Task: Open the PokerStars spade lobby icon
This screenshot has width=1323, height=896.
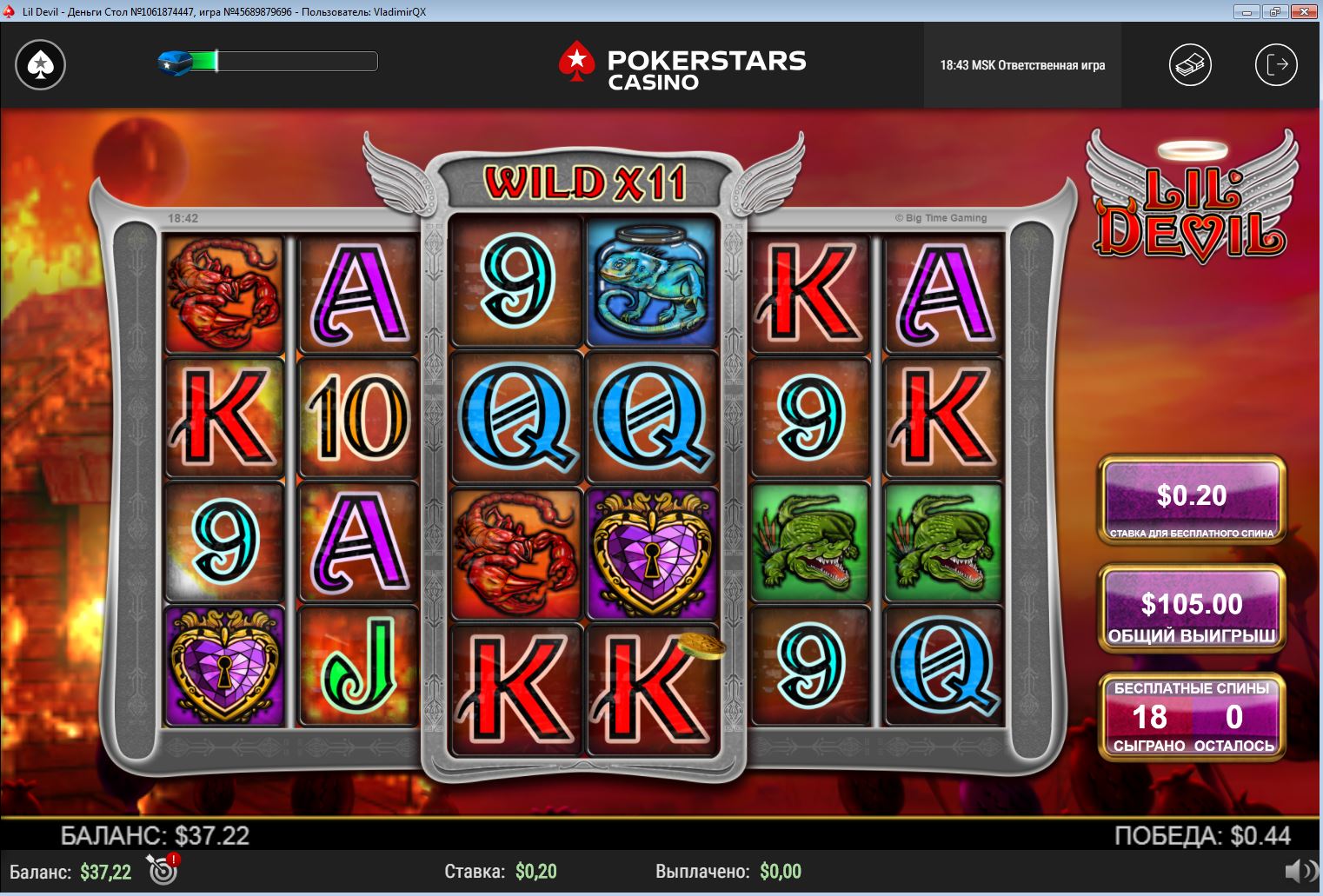Action: (40, 64)
